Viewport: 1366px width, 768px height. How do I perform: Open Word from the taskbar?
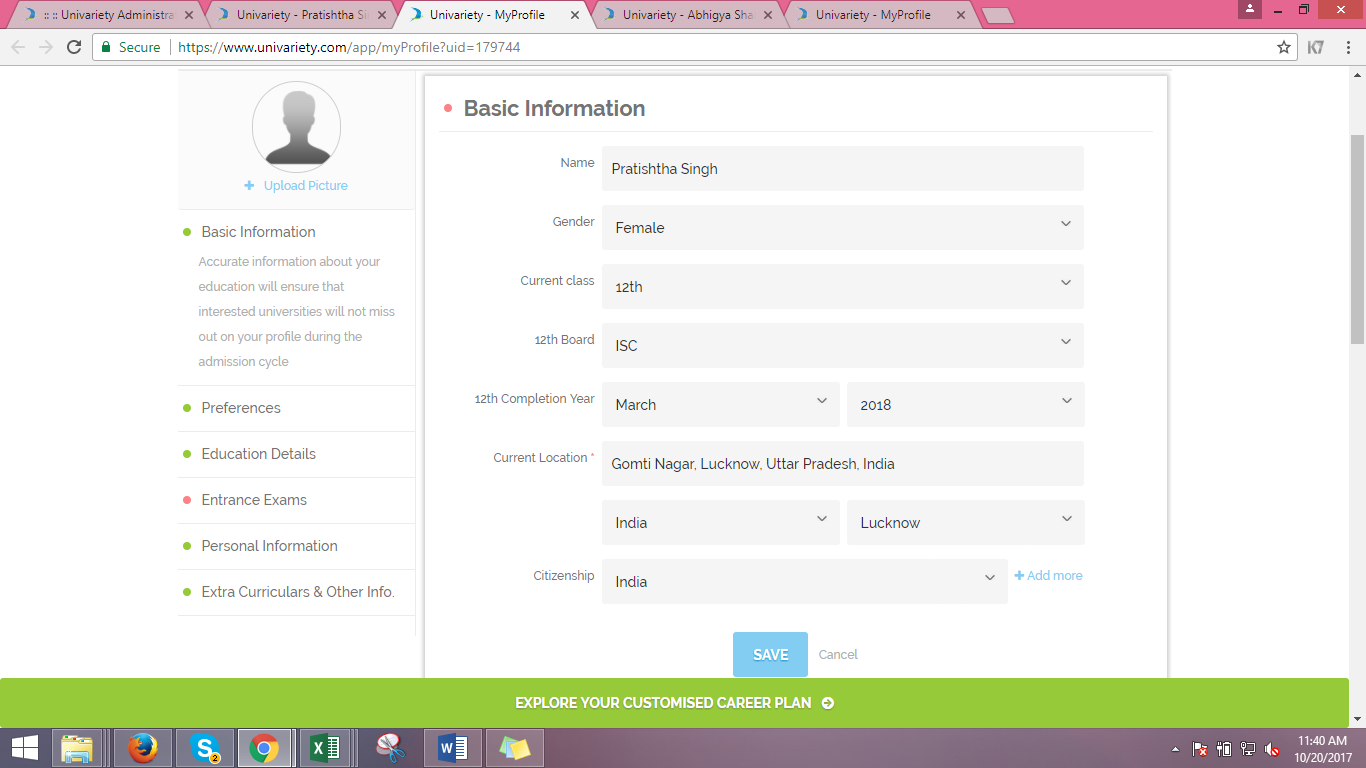(453, 748)
